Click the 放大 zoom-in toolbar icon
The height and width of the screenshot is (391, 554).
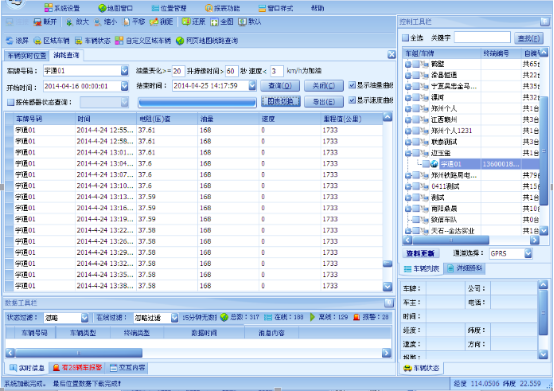tap(69, 22)
